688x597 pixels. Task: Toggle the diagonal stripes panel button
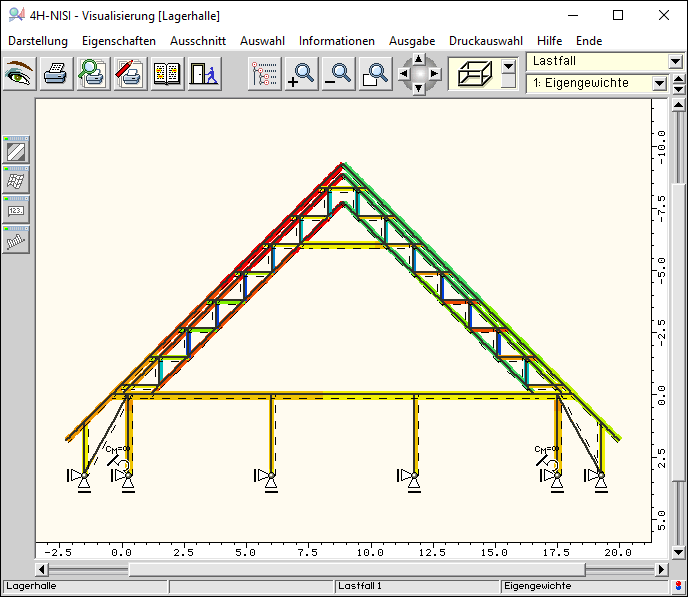pos(16,152)
